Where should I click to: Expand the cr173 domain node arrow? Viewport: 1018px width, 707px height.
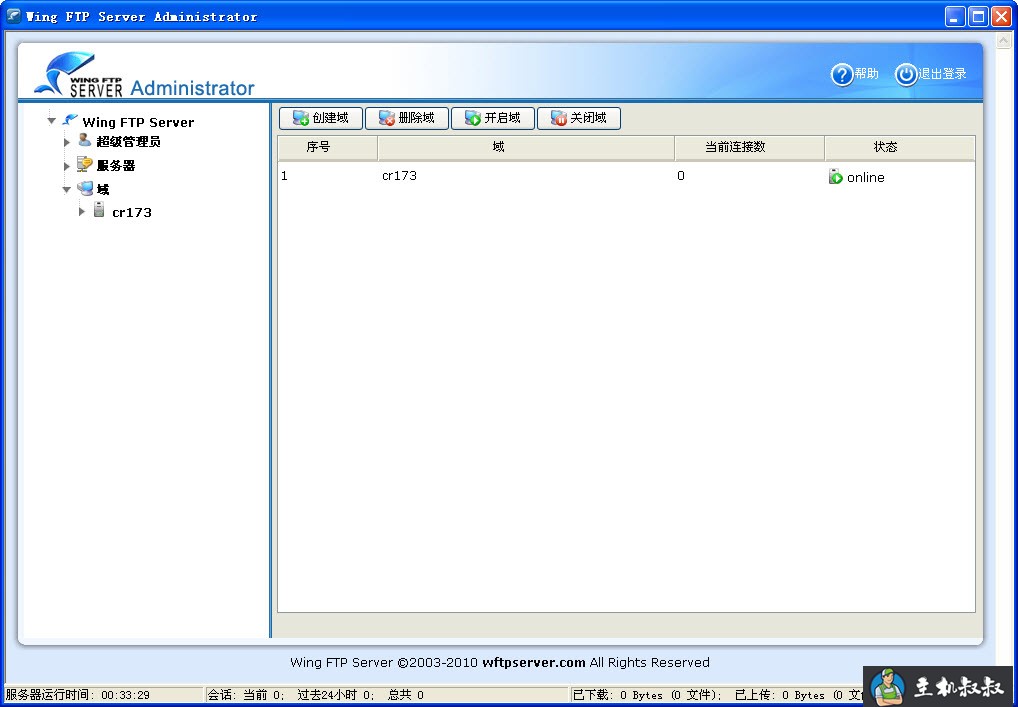[82, 212]
